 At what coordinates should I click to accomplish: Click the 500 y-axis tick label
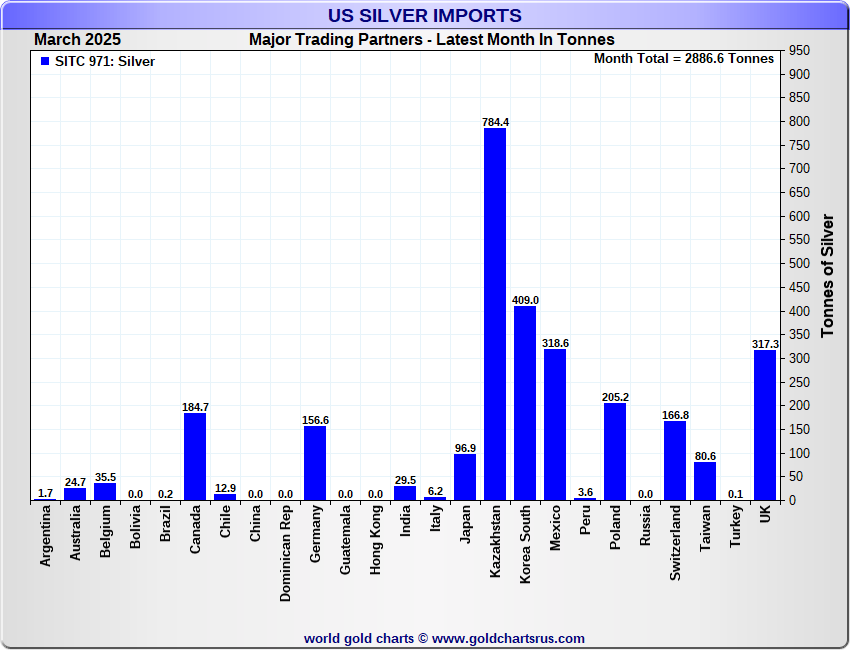tap(799, 263)
